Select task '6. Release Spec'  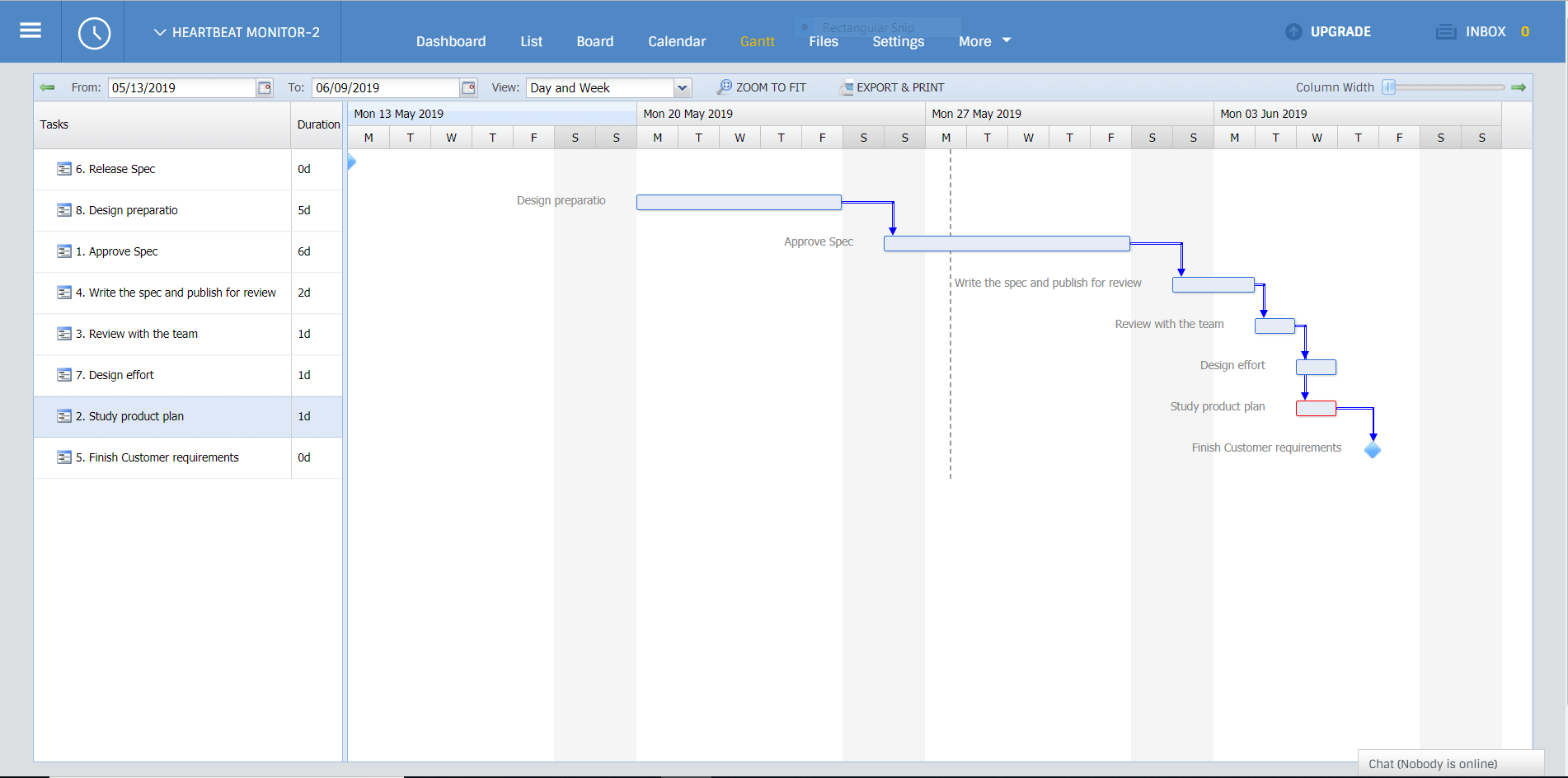115,169
